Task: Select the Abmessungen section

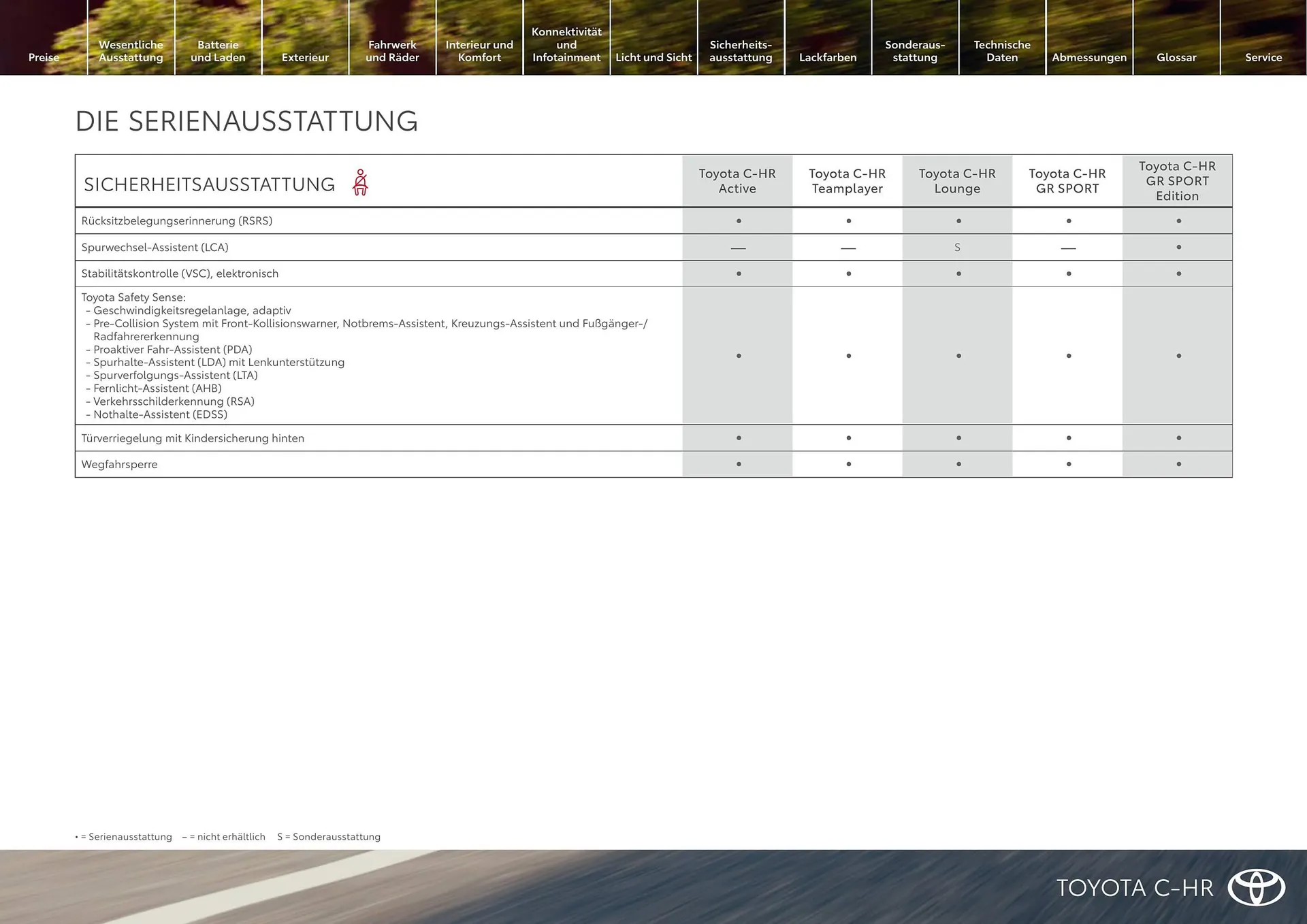Action: pos(1089,57)
